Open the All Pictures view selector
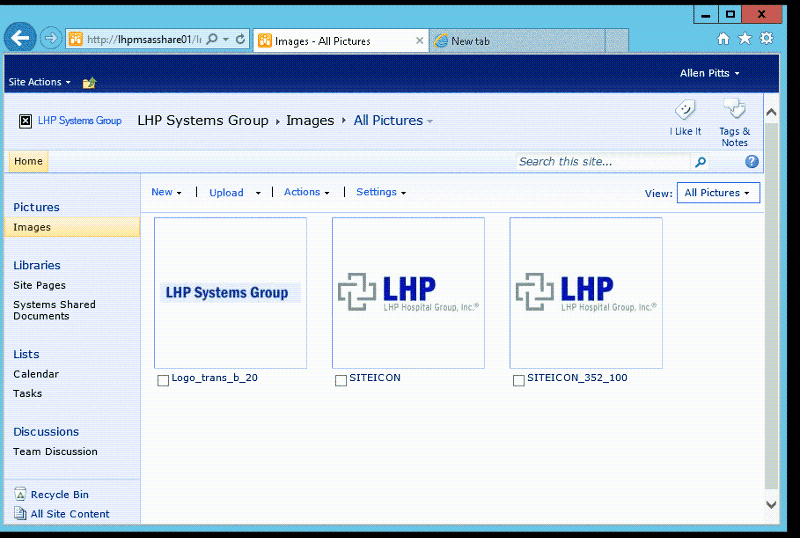The width and height of the screenshot is (800, 538). 718,192
